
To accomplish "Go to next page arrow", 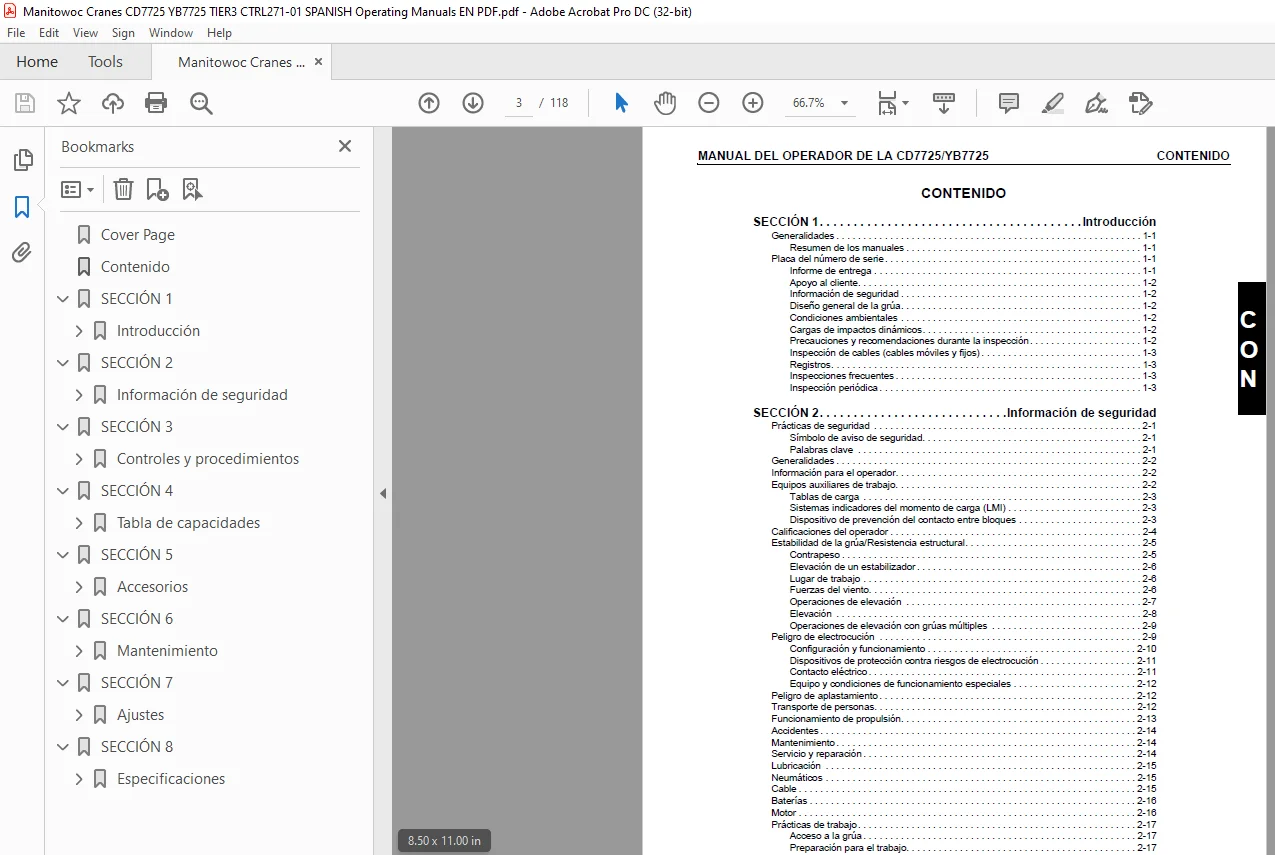I will (473, 103).
